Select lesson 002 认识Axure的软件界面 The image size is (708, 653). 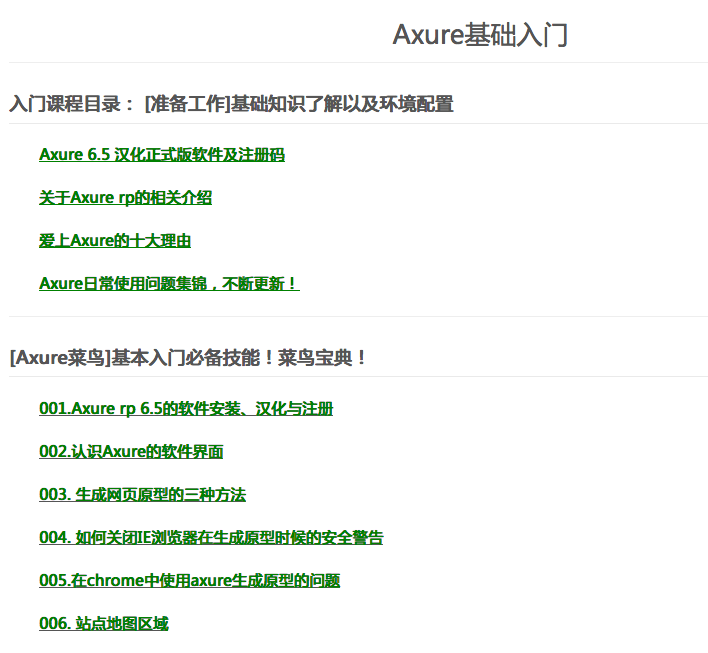131,452
